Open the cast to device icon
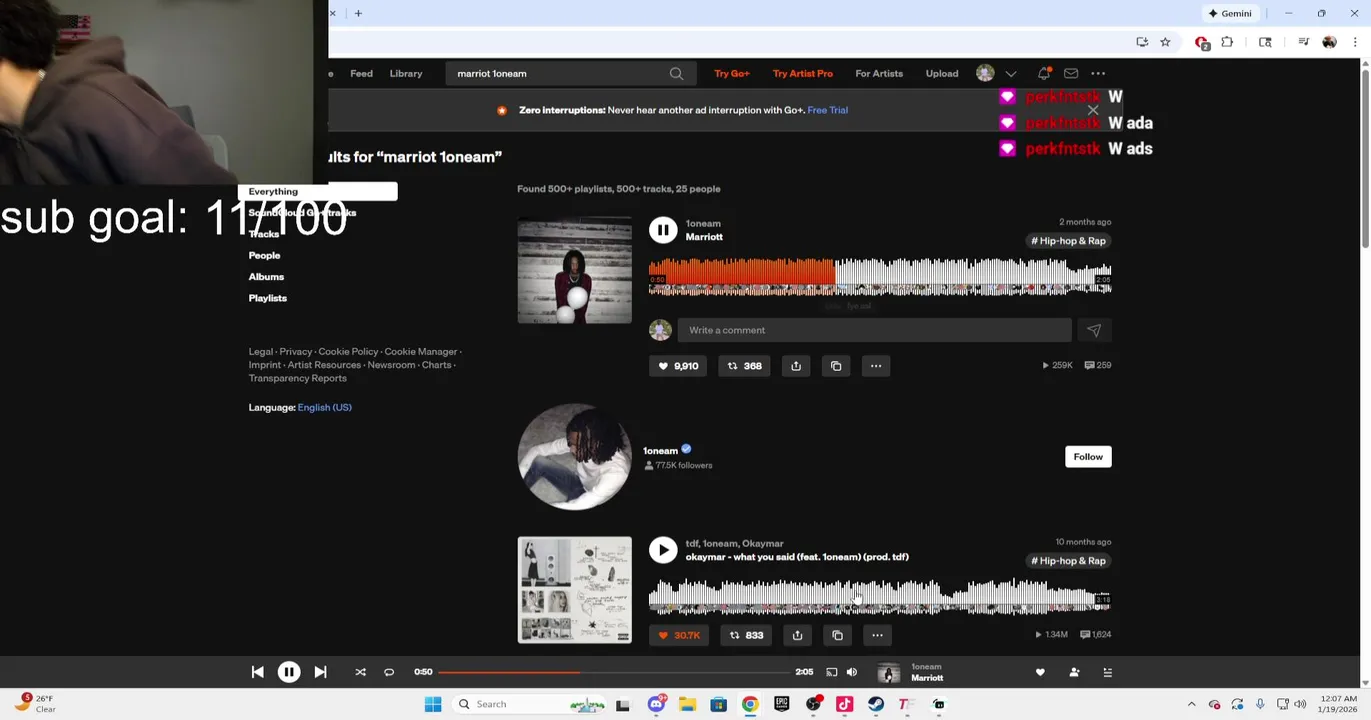 831,672
